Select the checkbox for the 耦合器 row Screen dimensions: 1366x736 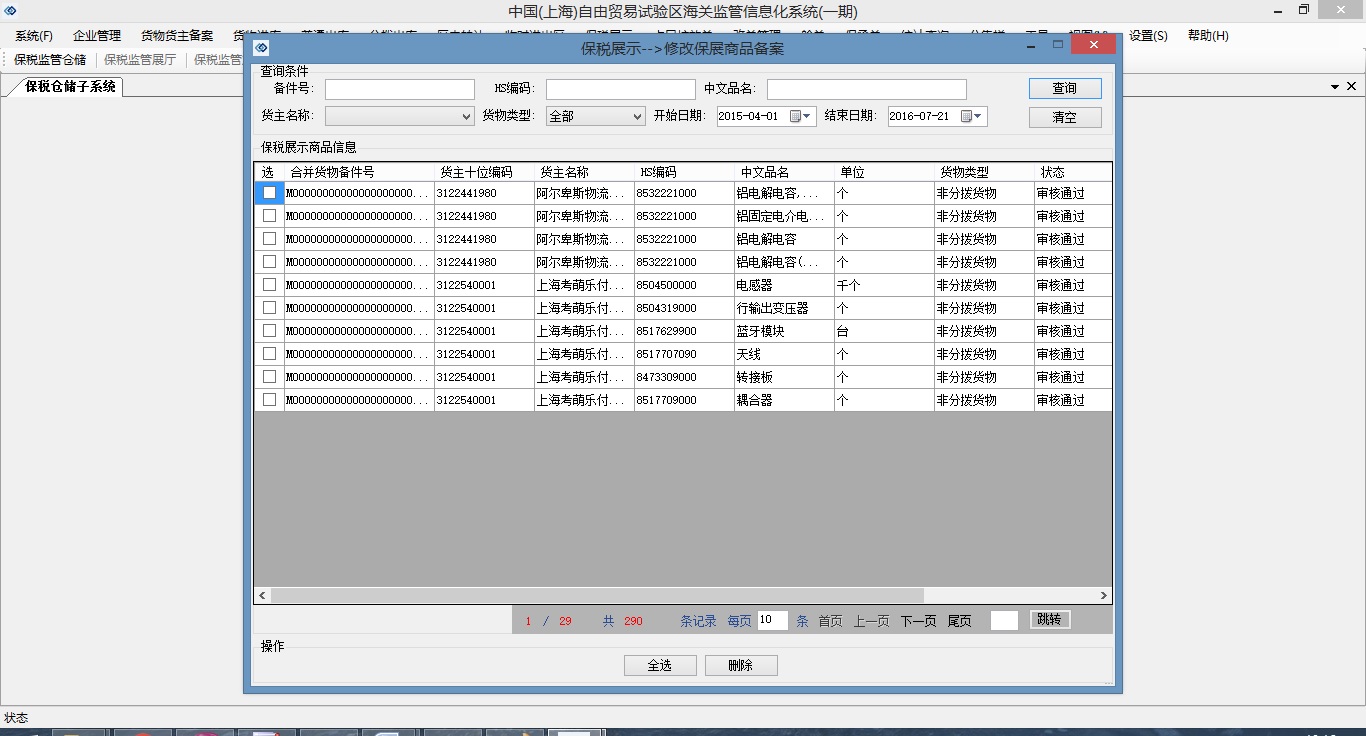click(269, 400)
